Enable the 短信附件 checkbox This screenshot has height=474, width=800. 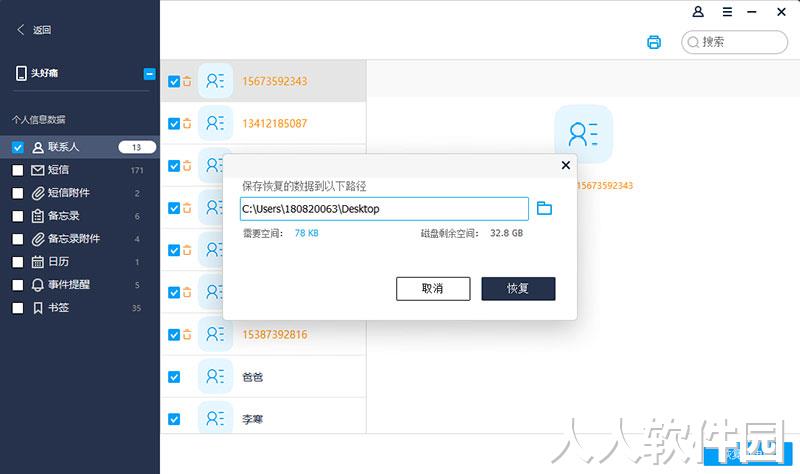click(x=18, y=193)
